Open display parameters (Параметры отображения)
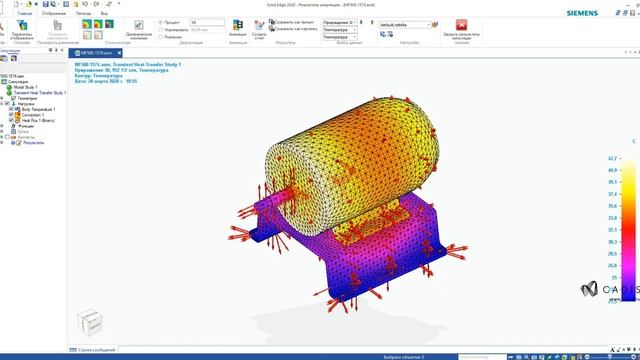The image size is (640, 360). [x=22, y=29]
